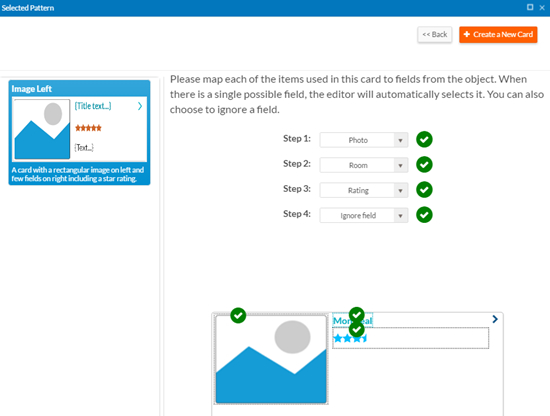
Task: Click the [Title text...] placeholder
Action: pos(93,106)
